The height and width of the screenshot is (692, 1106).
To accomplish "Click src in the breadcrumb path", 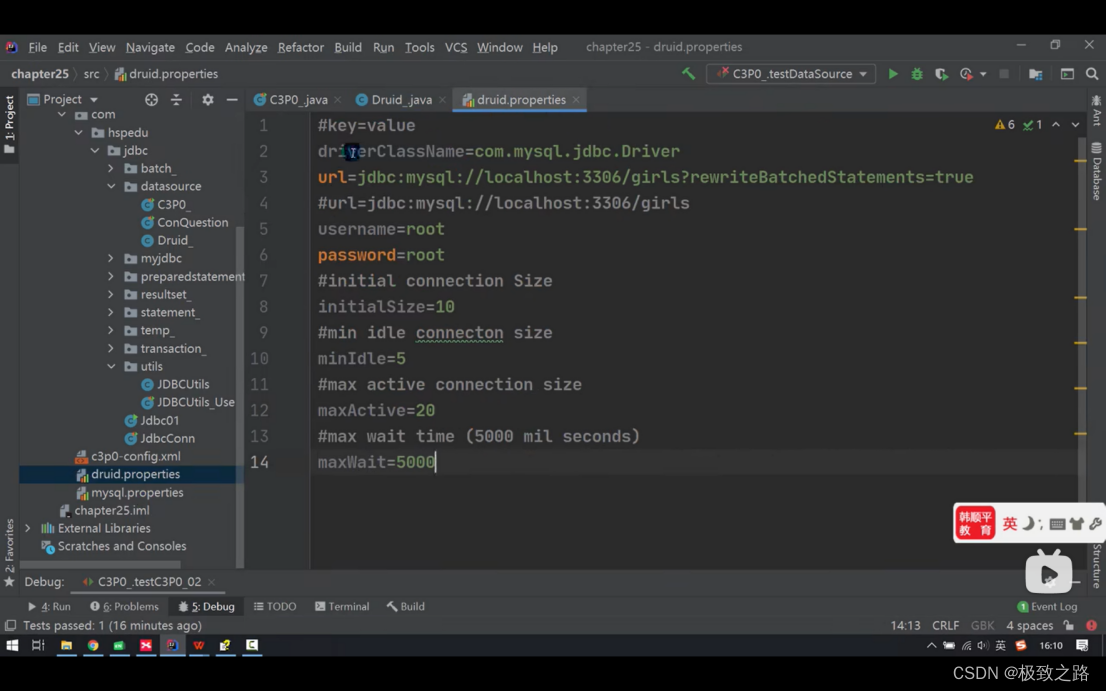I will point(92,73).
